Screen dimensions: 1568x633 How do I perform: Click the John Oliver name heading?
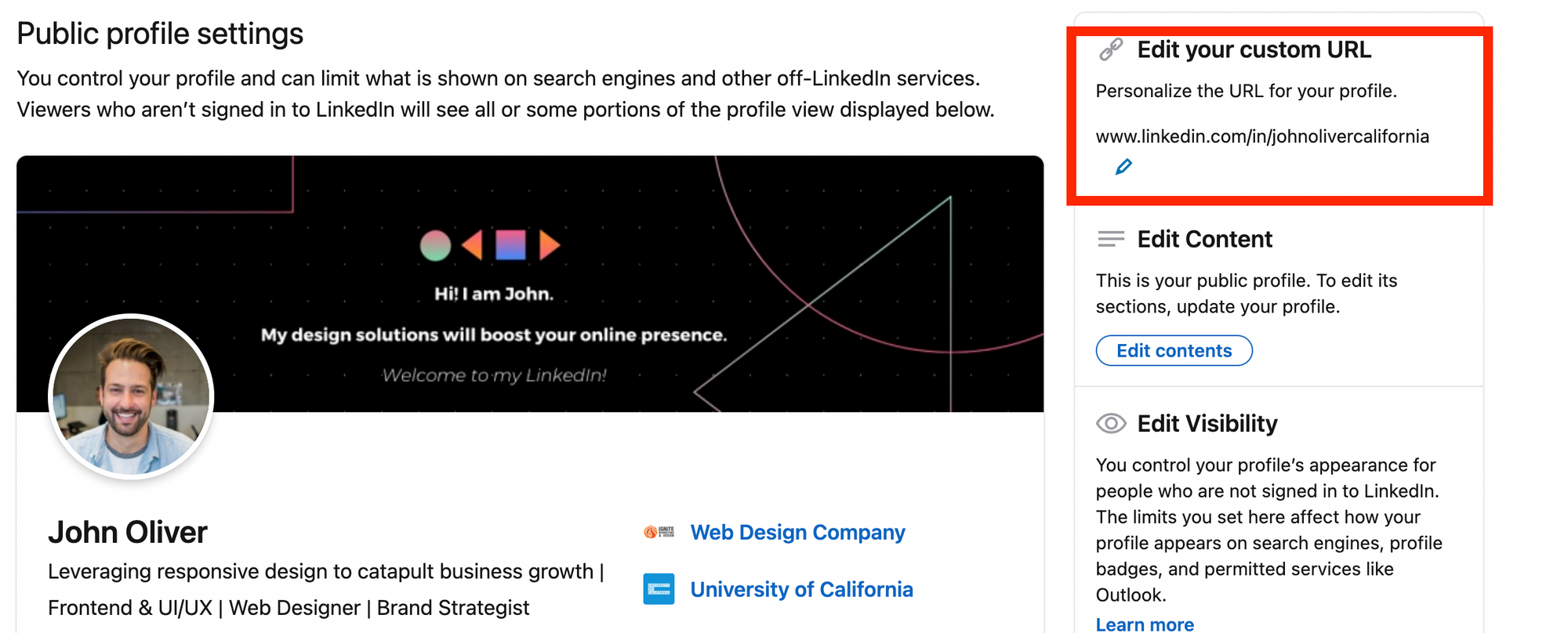tap(128, 532)
